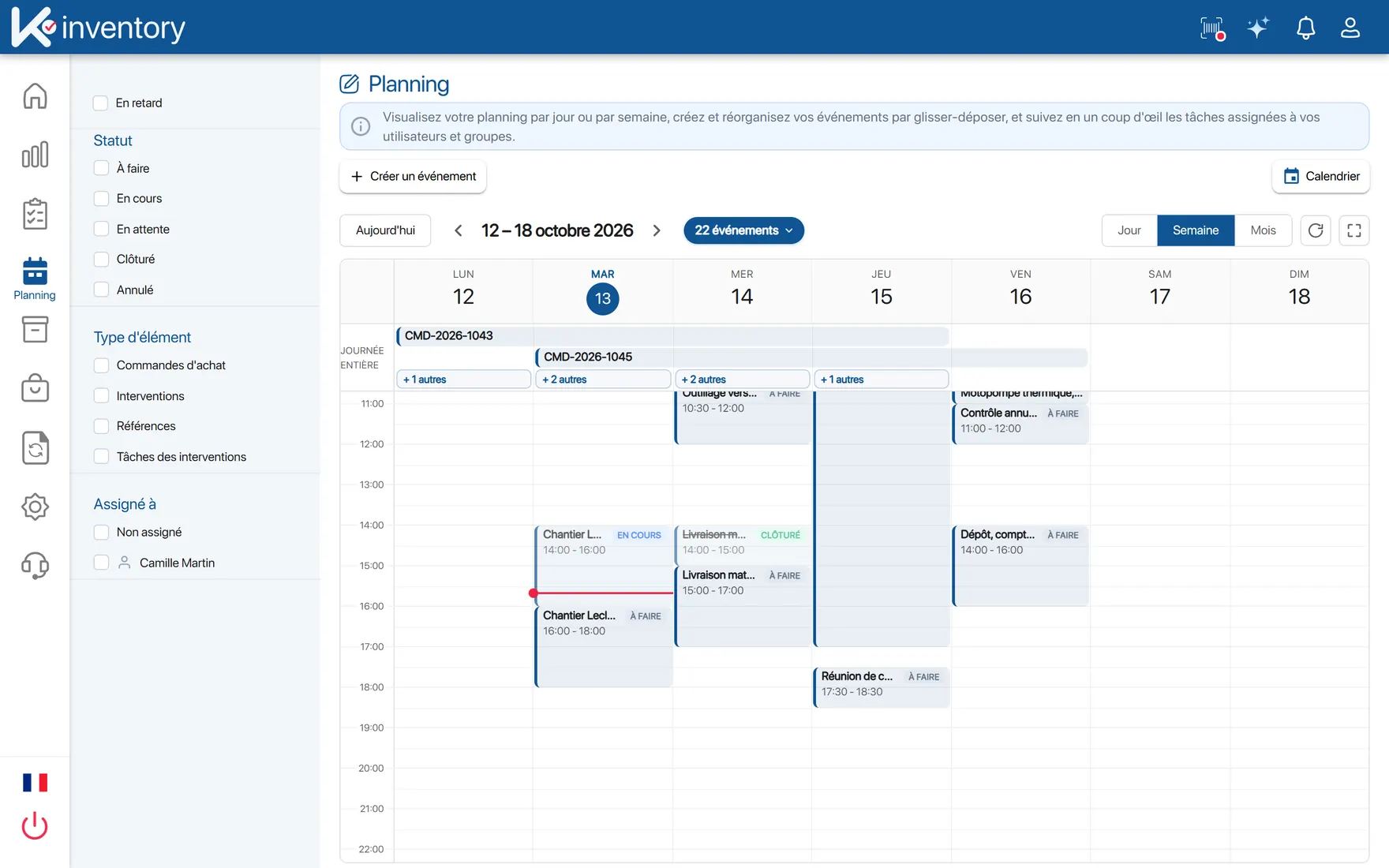This screenshot has width=1389, height=868.
Task: Check the Non assigné filter
Action: (101, 532)
